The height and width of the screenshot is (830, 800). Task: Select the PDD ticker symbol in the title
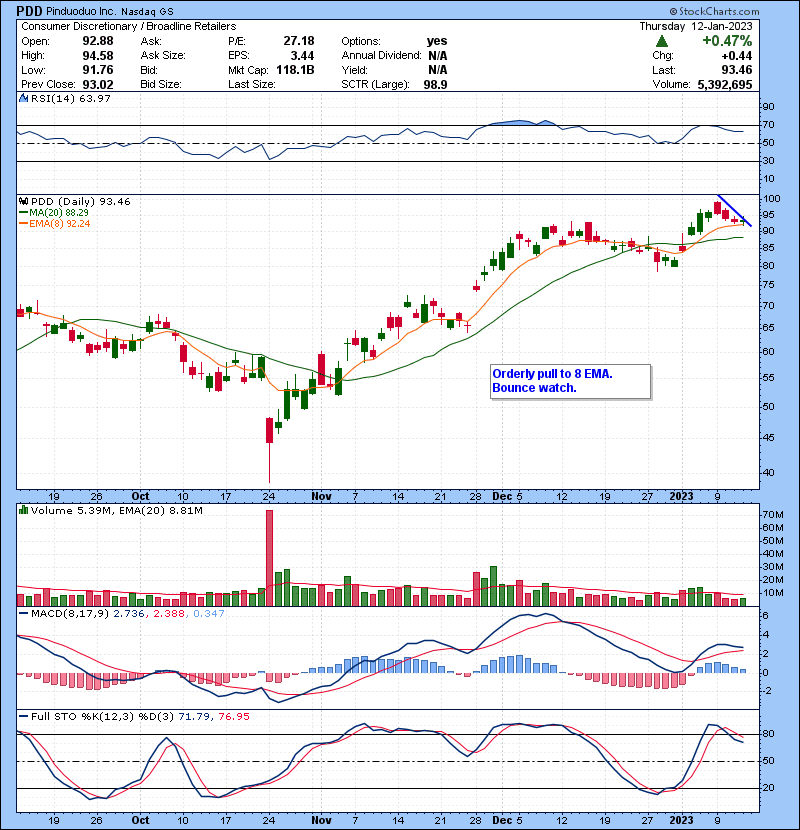(29, 11)
